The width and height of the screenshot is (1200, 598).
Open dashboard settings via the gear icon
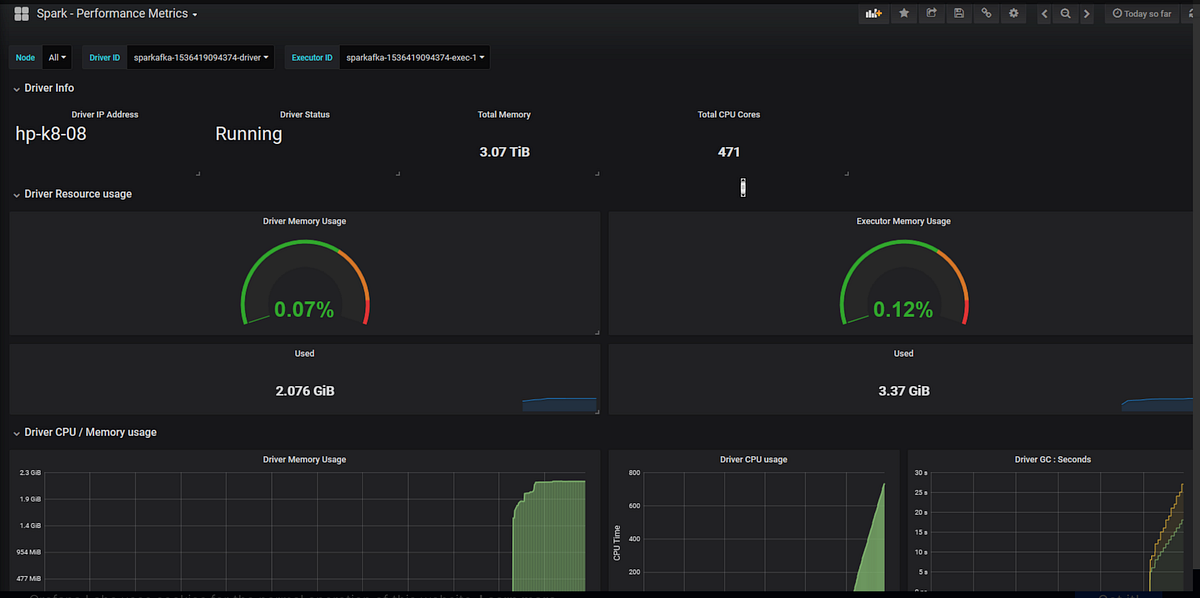coord(1013,14)
